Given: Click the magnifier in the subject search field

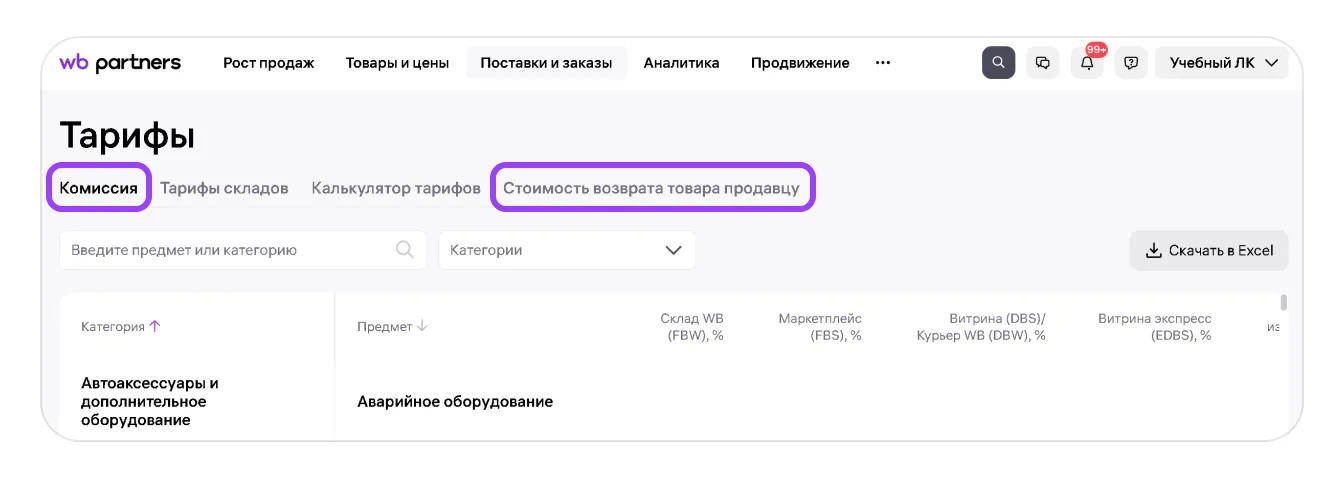Looking at the screenshot, I should 405,250.
